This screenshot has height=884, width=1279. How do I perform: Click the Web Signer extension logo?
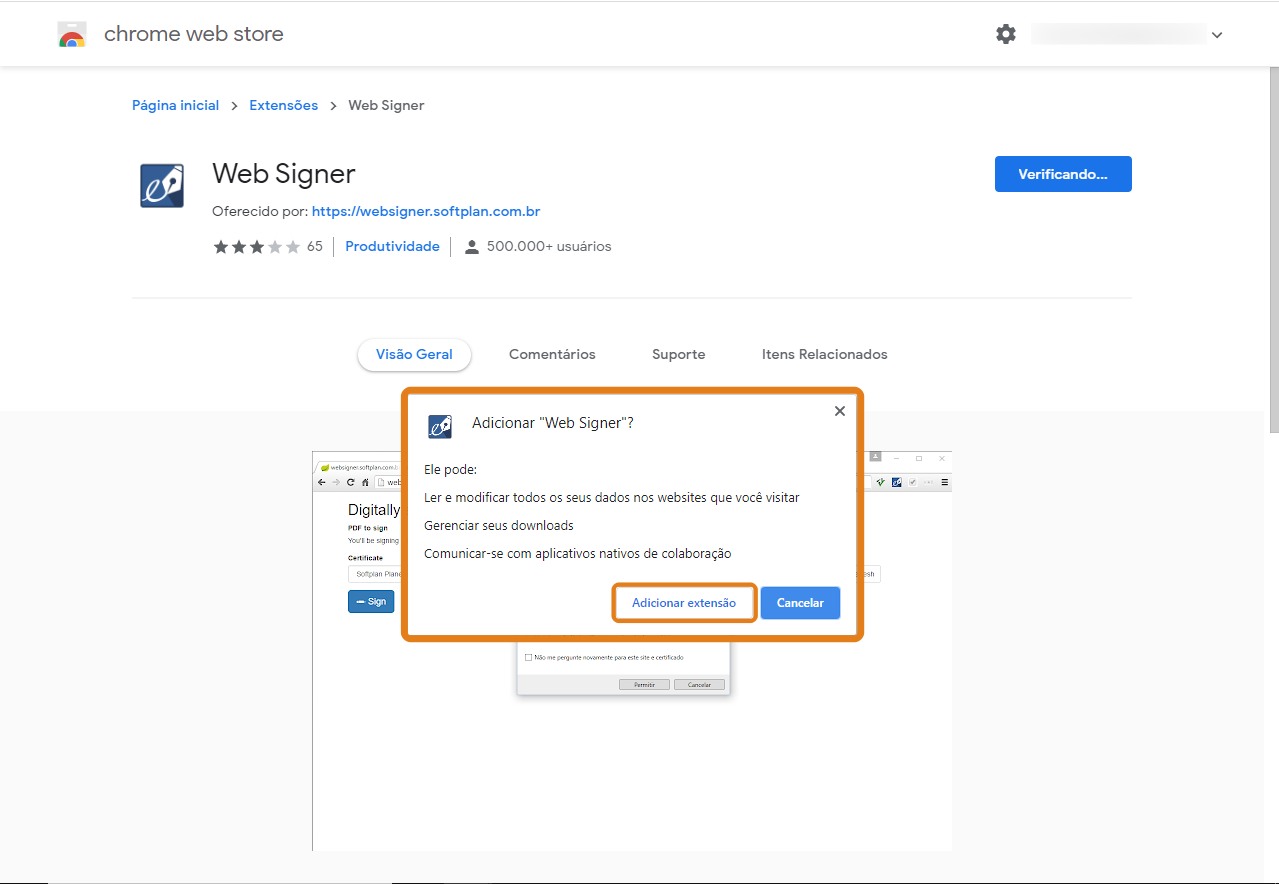[162, 185]
